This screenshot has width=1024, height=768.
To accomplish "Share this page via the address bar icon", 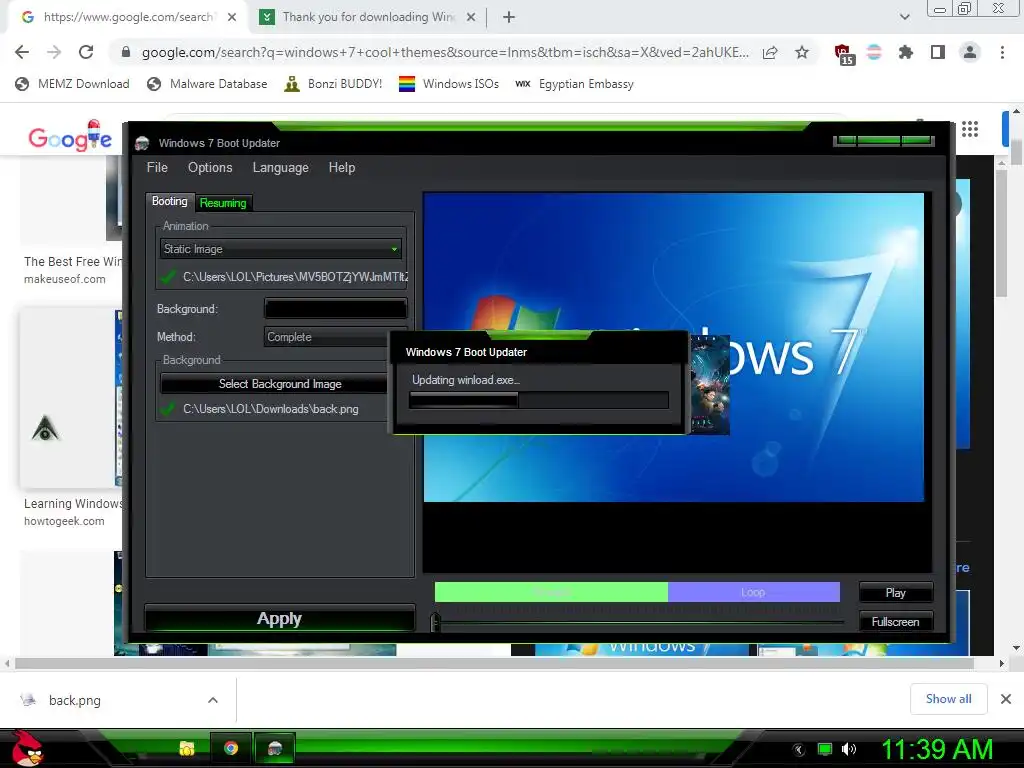I will point(770,52).
